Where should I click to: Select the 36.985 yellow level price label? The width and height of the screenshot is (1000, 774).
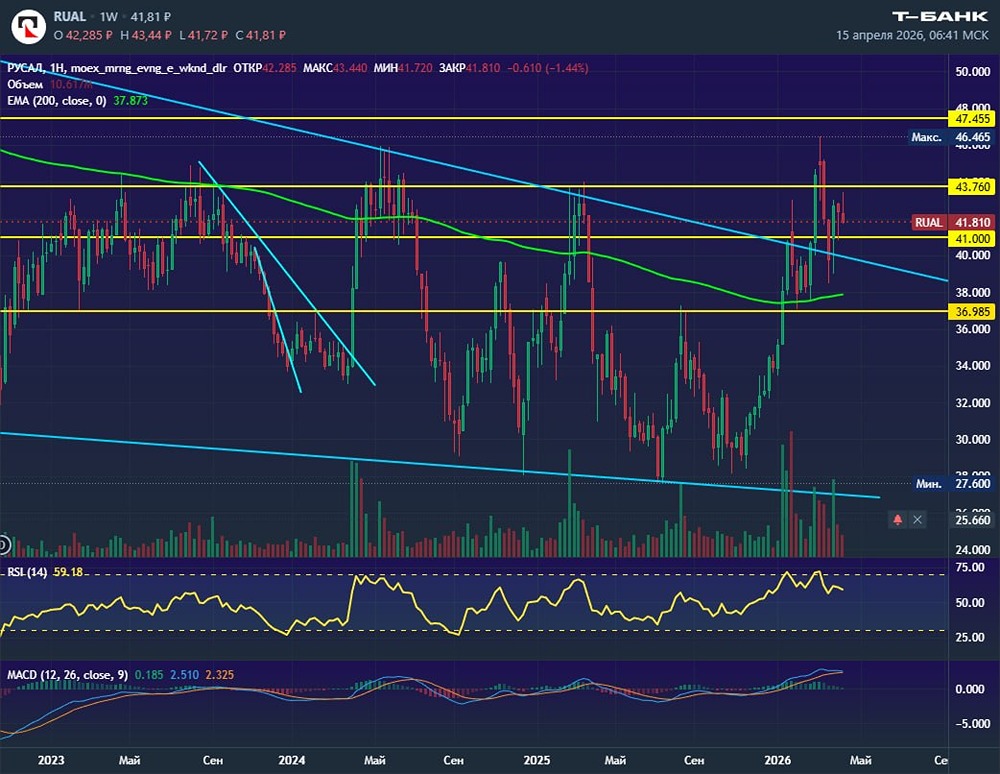coord(973,311)
